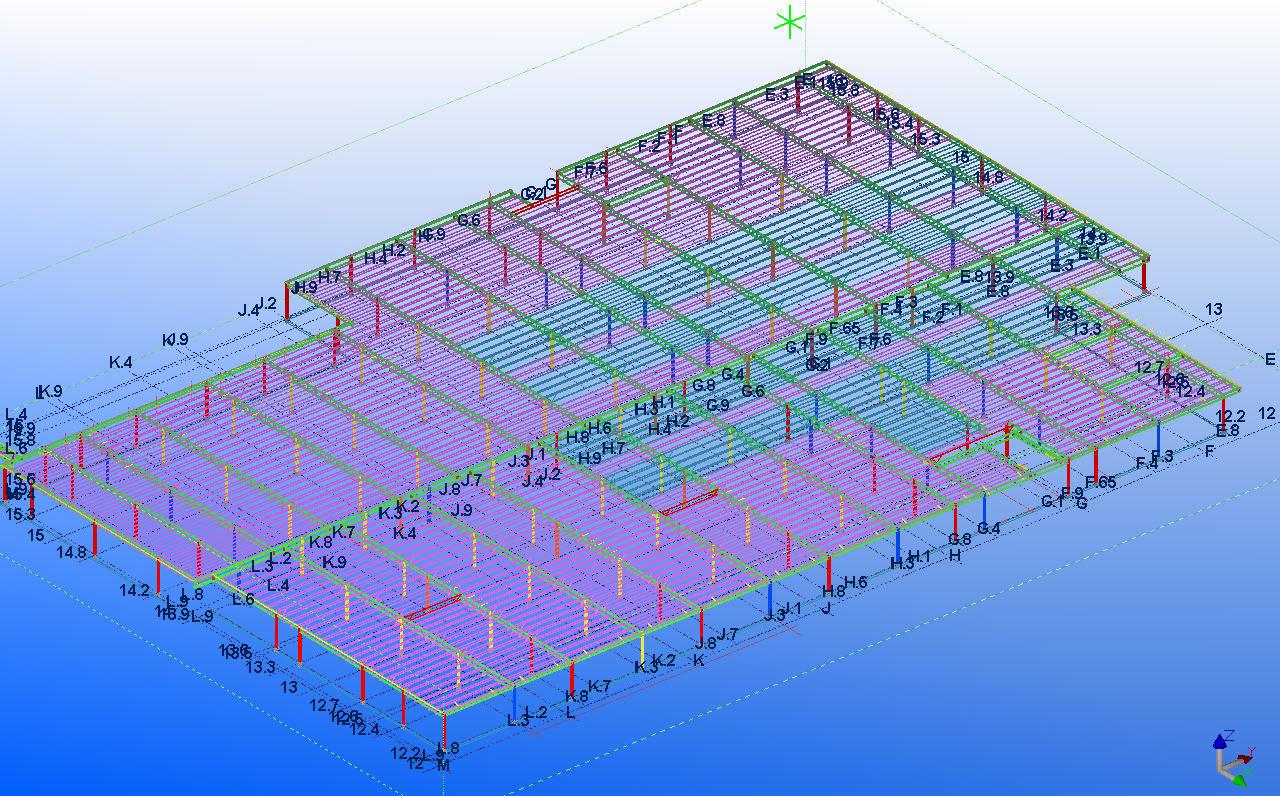The height and width of the screenshot is (796, 1280).
Task: Select grid label J.9 above K.4
Action: (x=461, y=510)
